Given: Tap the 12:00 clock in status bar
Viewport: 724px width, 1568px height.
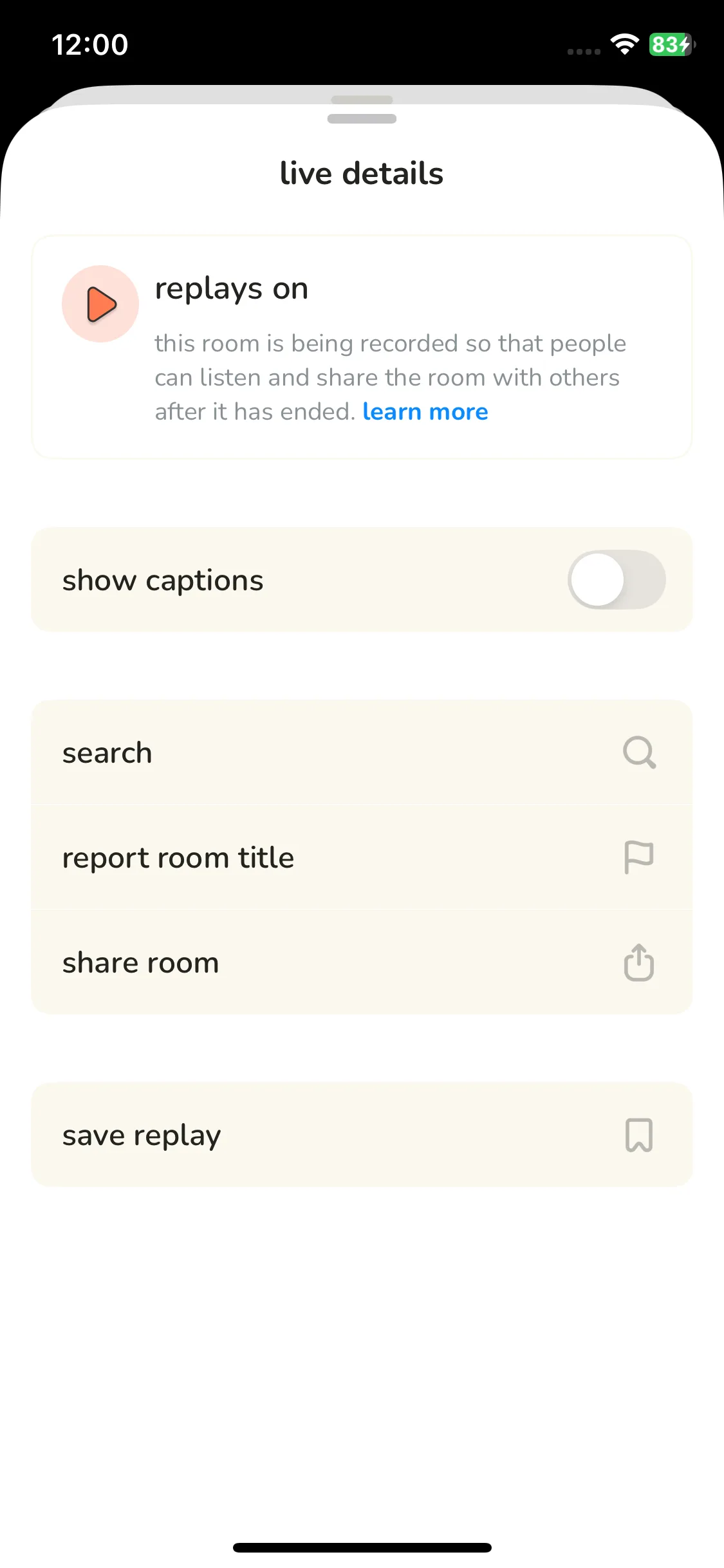Looking at the screenshot, I should 90,45.
